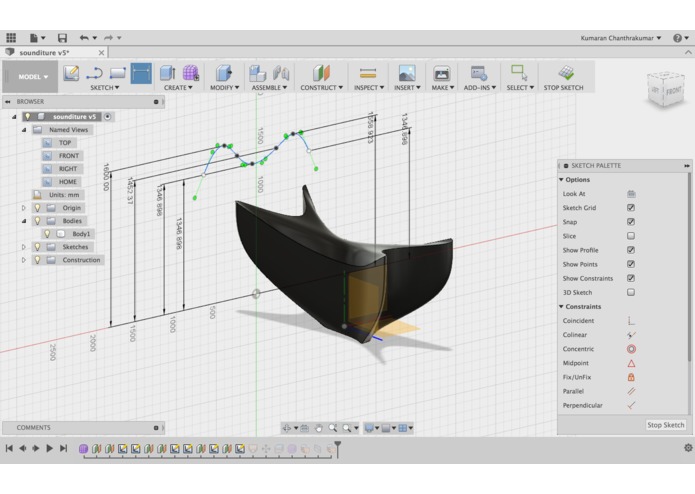The image size is (695, 494).
Task: Select the Create Sketch tool icon
Action: [71, 73]
